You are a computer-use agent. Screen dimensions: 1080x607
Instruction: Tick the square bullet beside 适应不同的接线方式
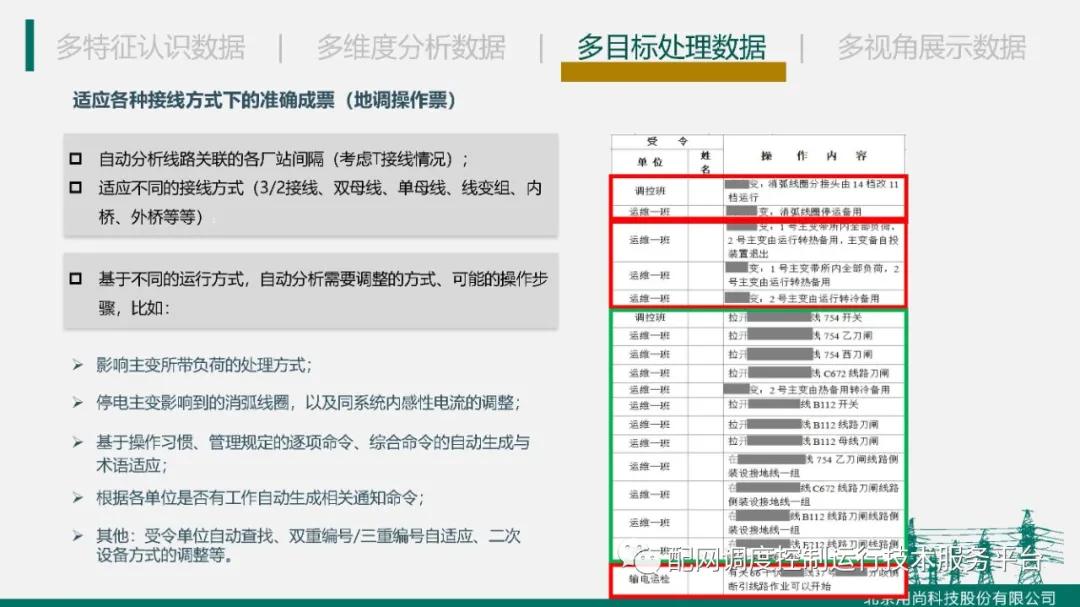coord(76,187)
